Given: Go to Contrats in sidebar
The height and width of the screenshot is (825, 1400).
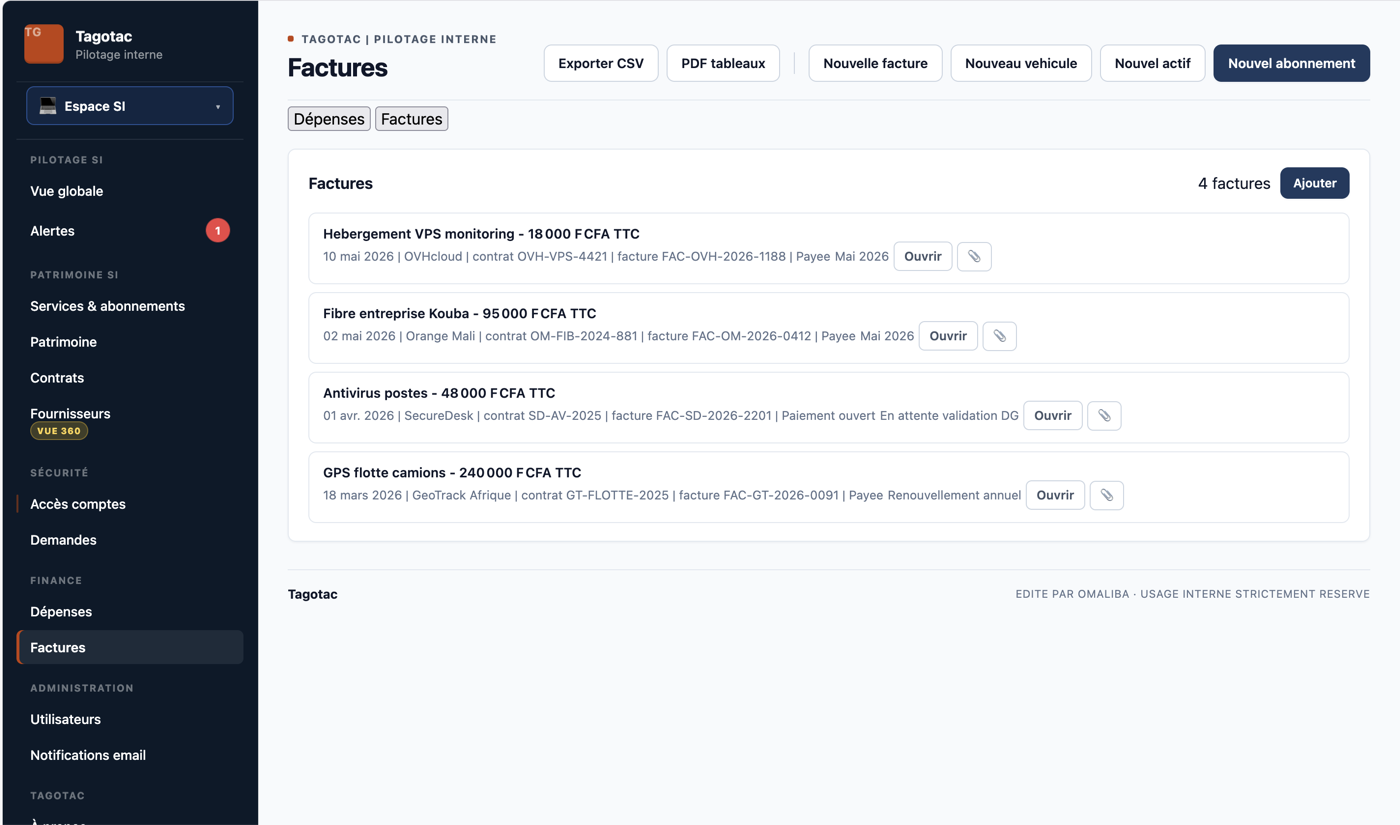Looking at the screenshot, I should pos(57,378).
